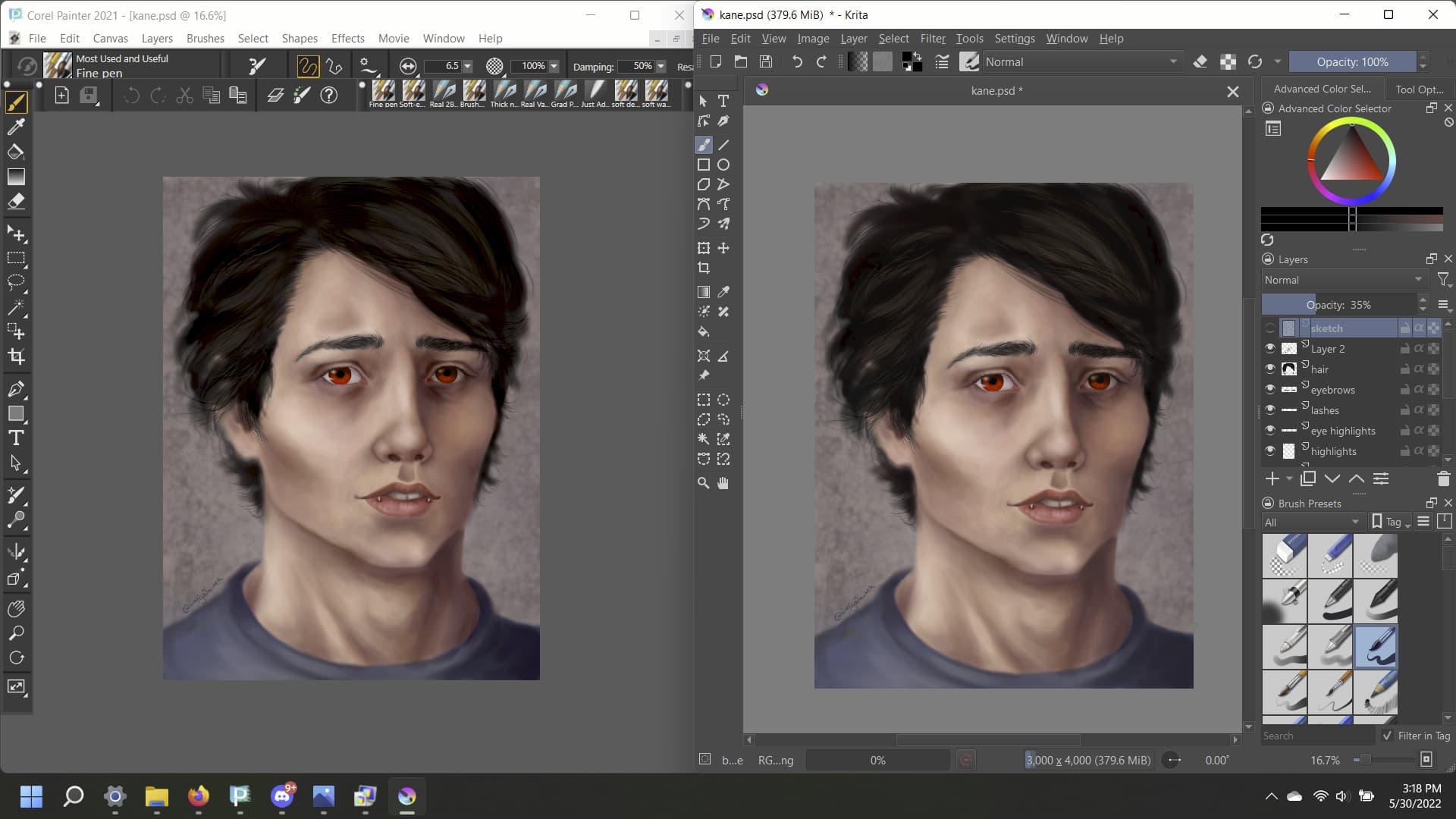This screenshot has width=1456, height=819.
Task: Open the layer blending mode dropdown
Action: click(1343, 280)
